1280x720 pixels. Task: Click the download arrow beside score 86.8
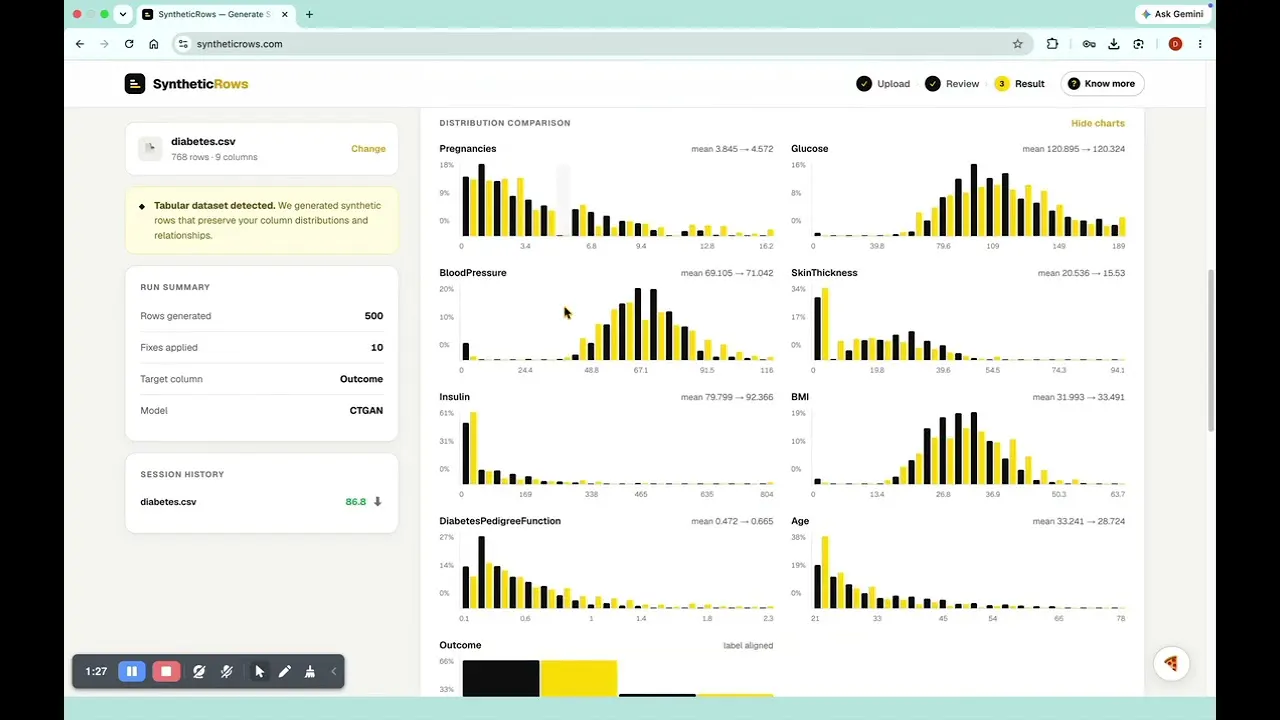click(x=378, y=502)
